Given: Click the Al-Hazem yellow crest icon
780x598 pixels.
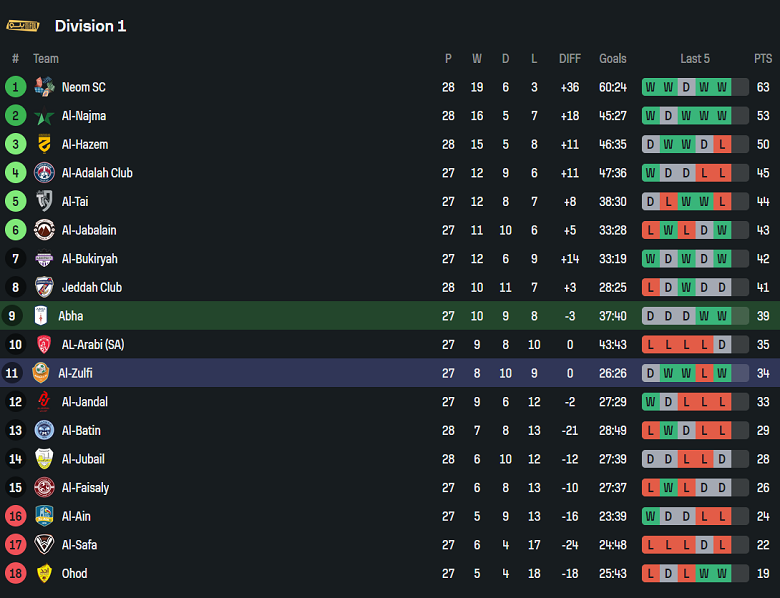Looking at the screenshot, I should click(44, 144).
